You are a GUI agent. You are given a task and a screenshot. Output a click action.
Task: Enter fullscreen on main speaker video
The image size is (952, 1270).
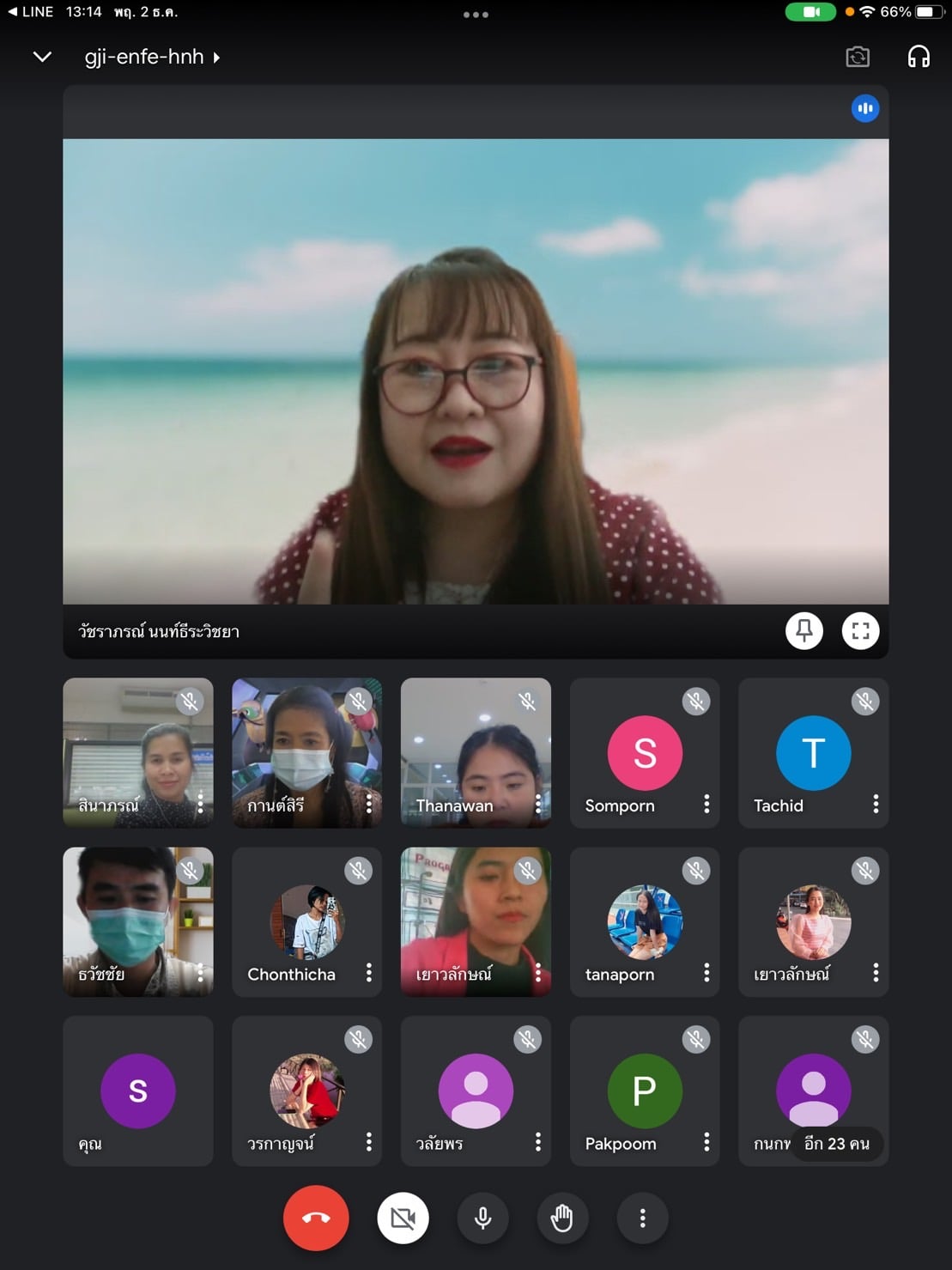click(x=860, y=631)
